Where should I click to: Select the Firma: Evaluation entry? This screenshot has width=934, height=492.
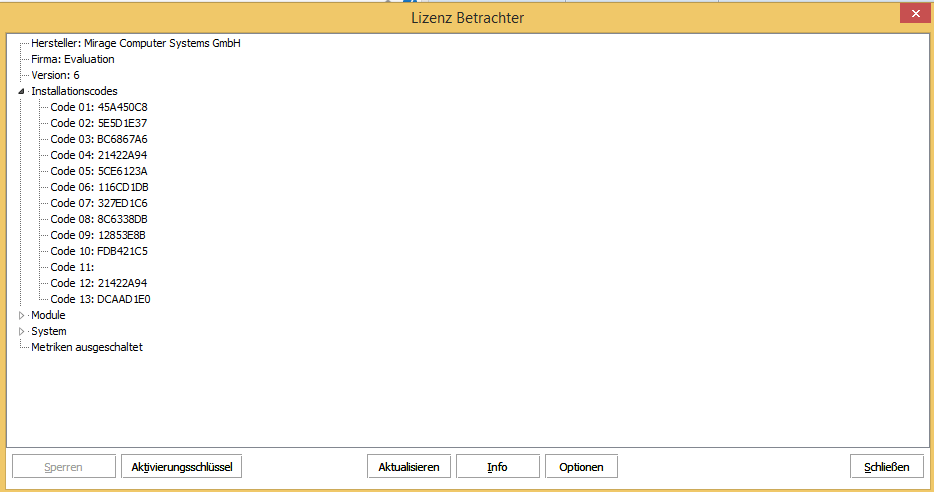tap(72, 59)
